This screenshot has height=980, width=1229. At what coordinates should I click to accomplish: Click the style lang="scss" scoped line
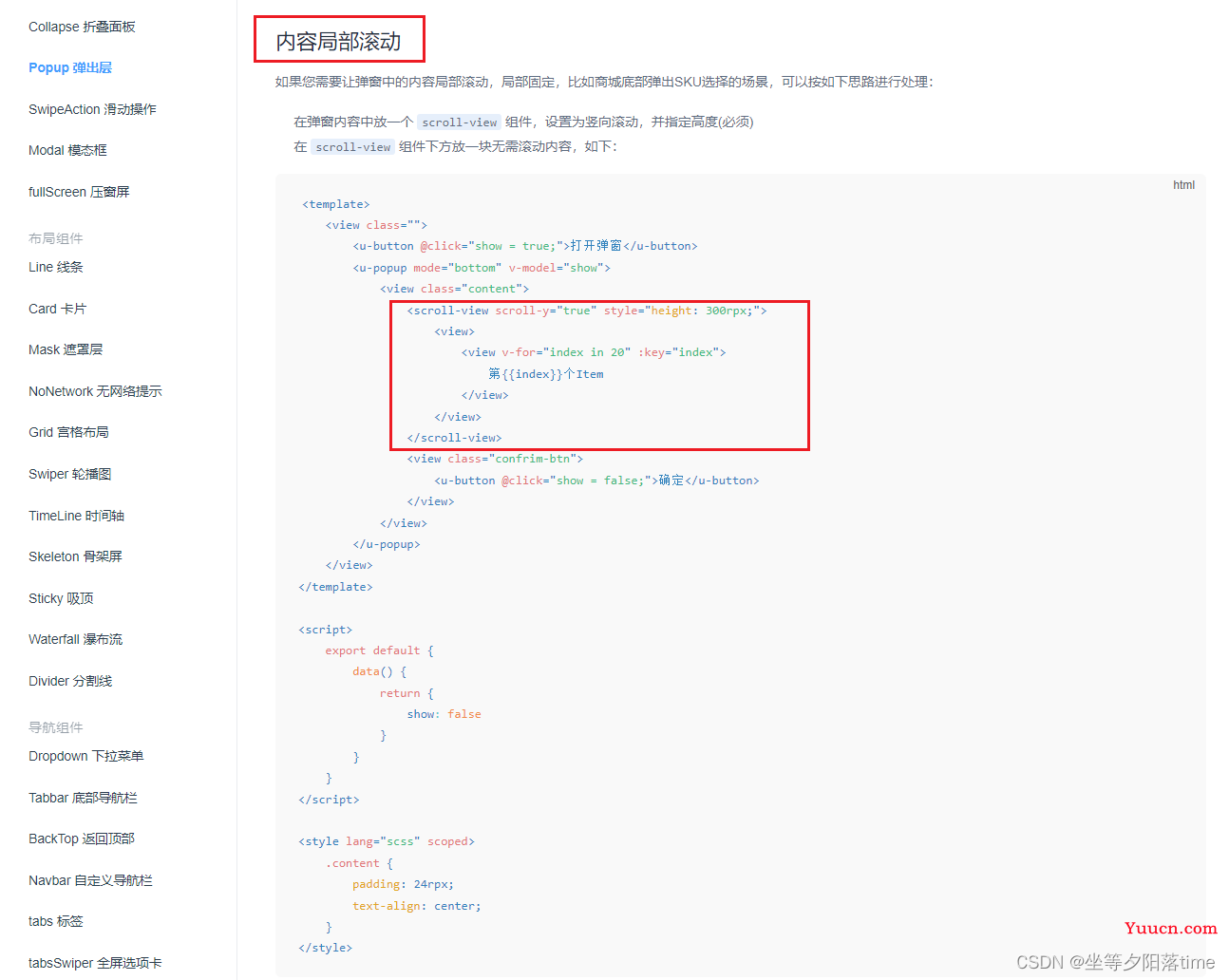point(387,841)
